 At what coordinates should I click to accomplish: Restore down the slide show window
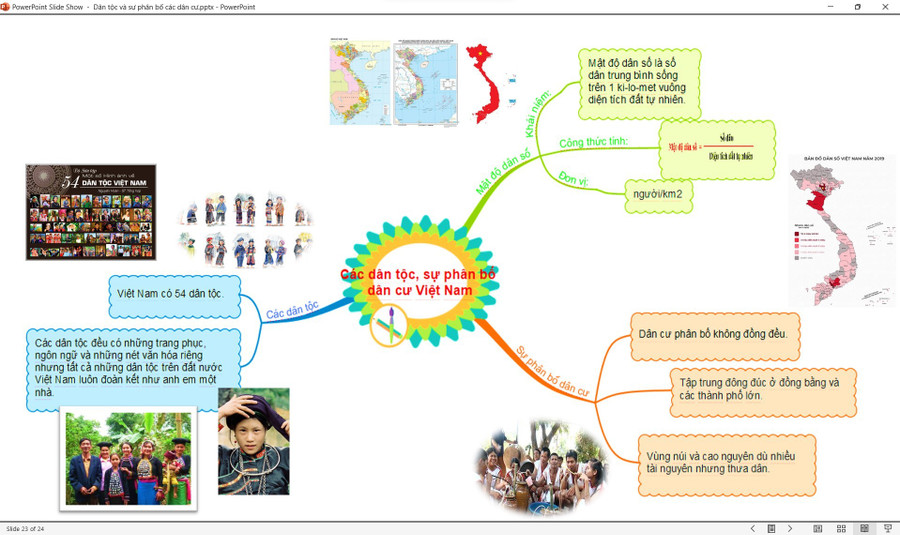(857, 6)
